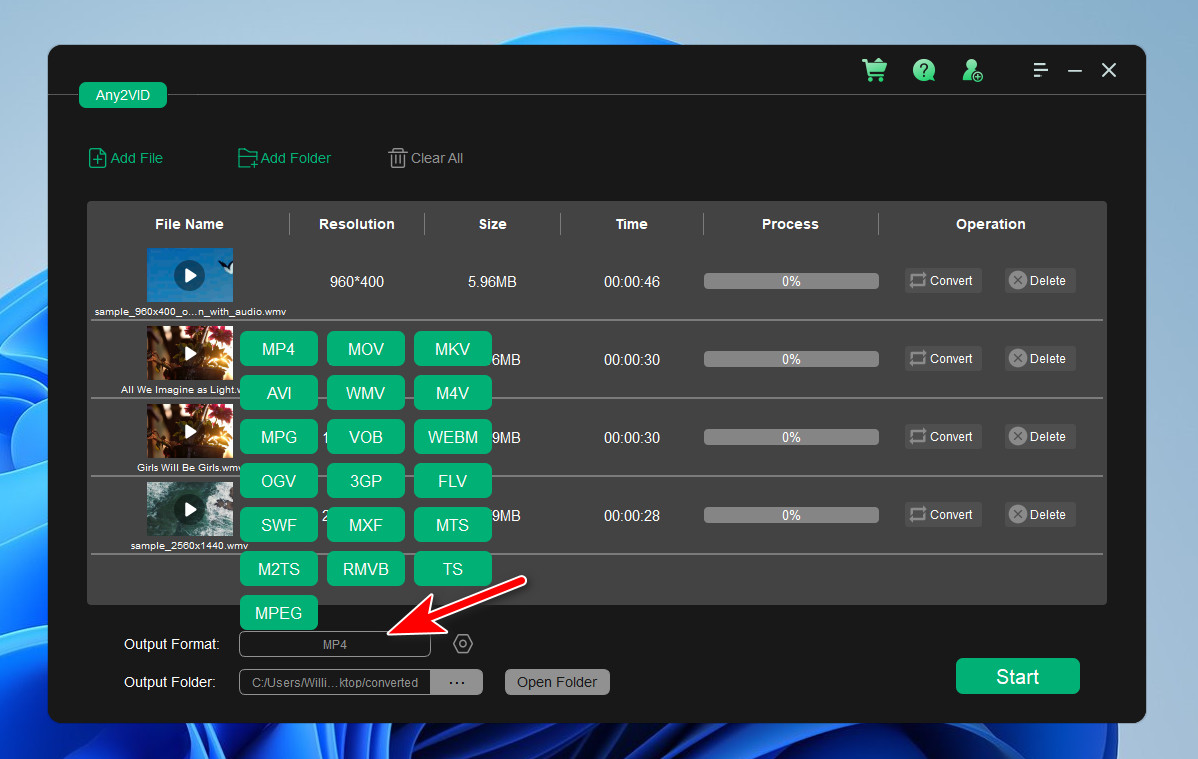The width and height of the screenshot is (1198, 759).
Task: Click the 00:00:46 time value
Action: coord(632,282)
